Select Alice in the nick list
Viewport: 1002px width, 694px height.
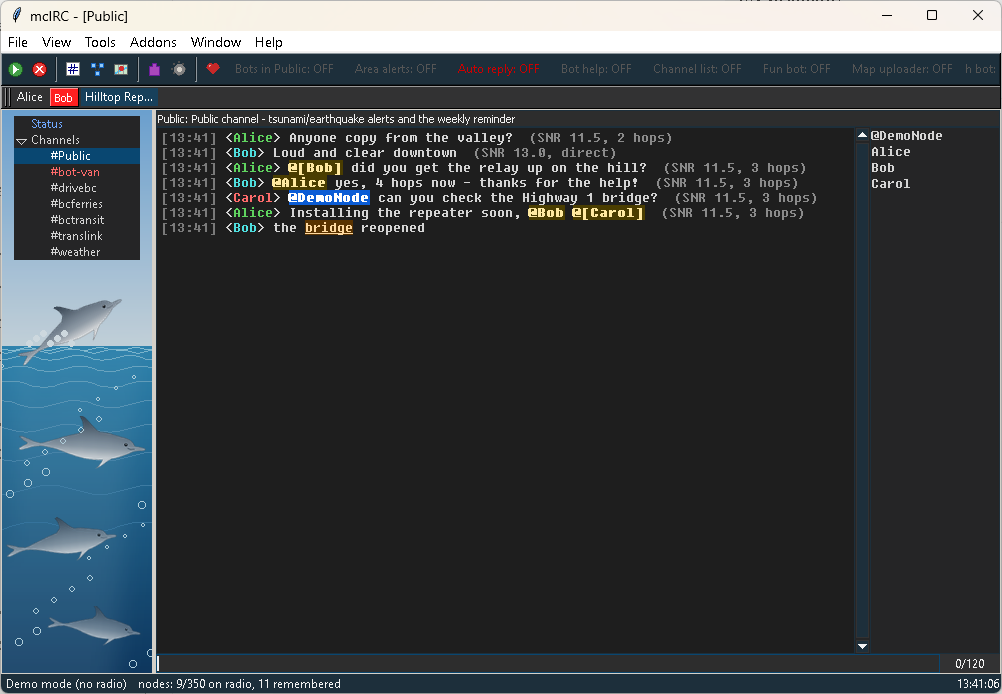pos(890,151)
